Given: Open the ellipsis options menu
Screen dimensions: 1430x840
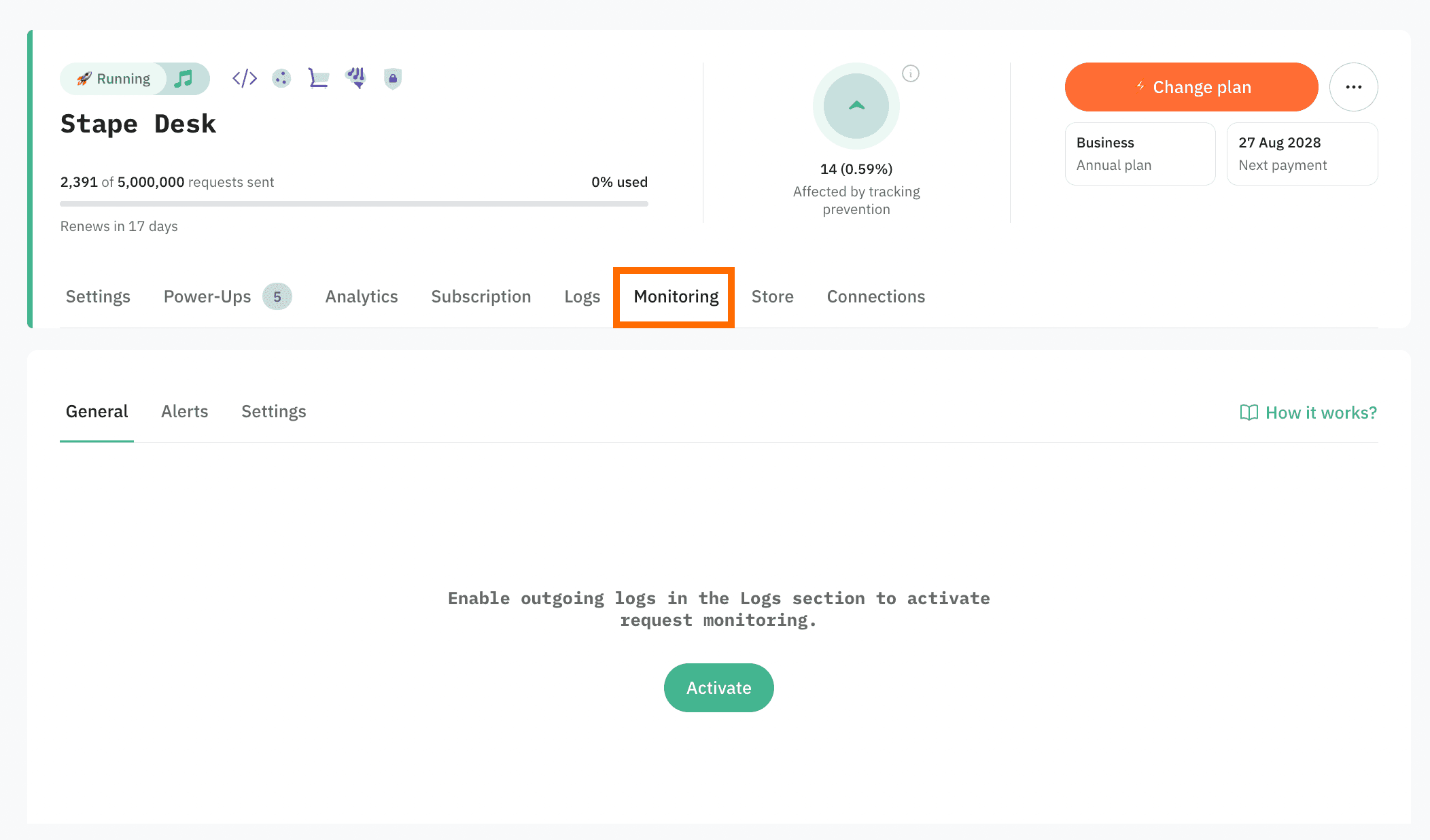Looking at the screenshot, I should pyautogui.click(x=1353, y=86).
